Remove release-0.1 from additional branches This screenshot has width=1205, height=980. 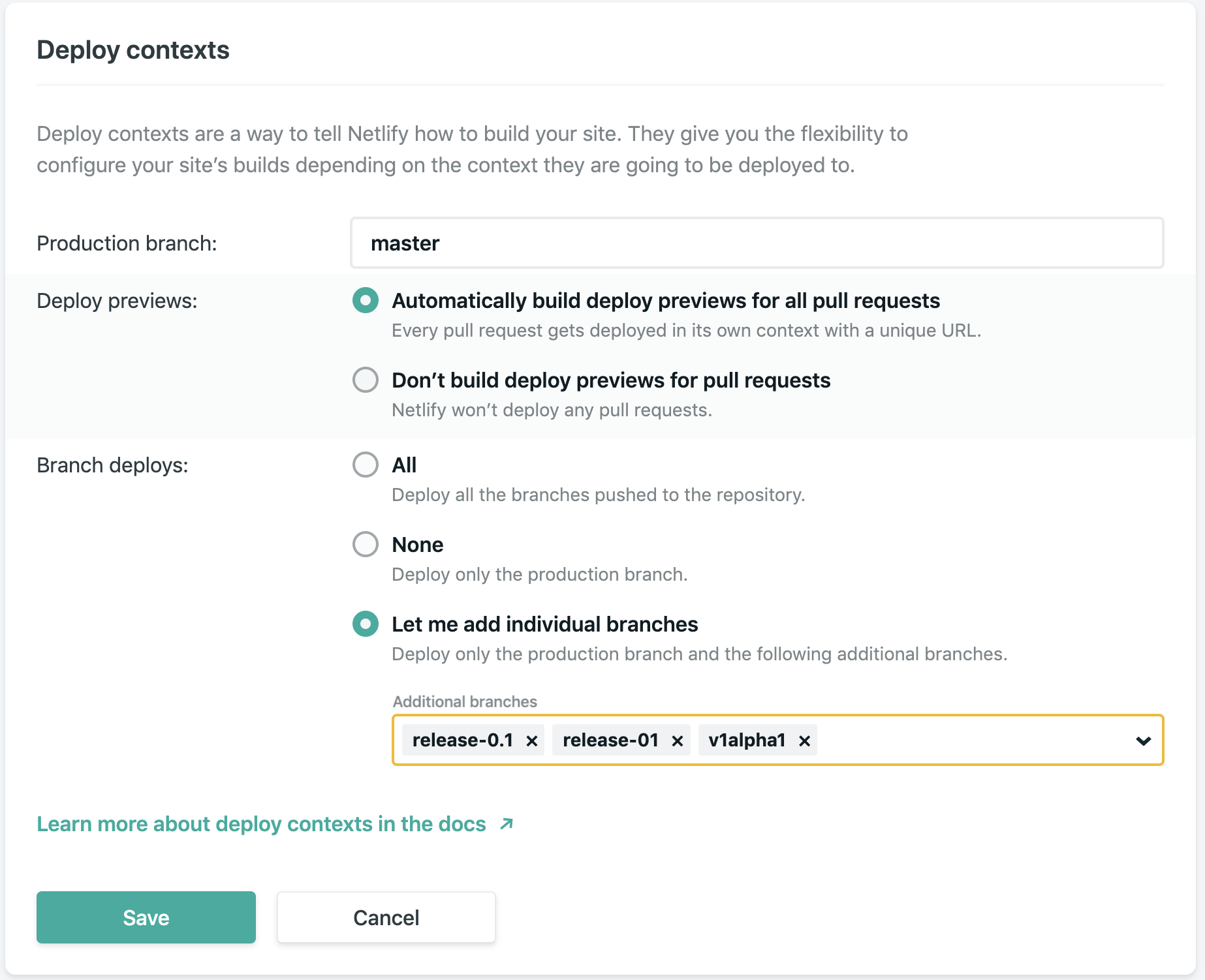click(x=531, y=740)
